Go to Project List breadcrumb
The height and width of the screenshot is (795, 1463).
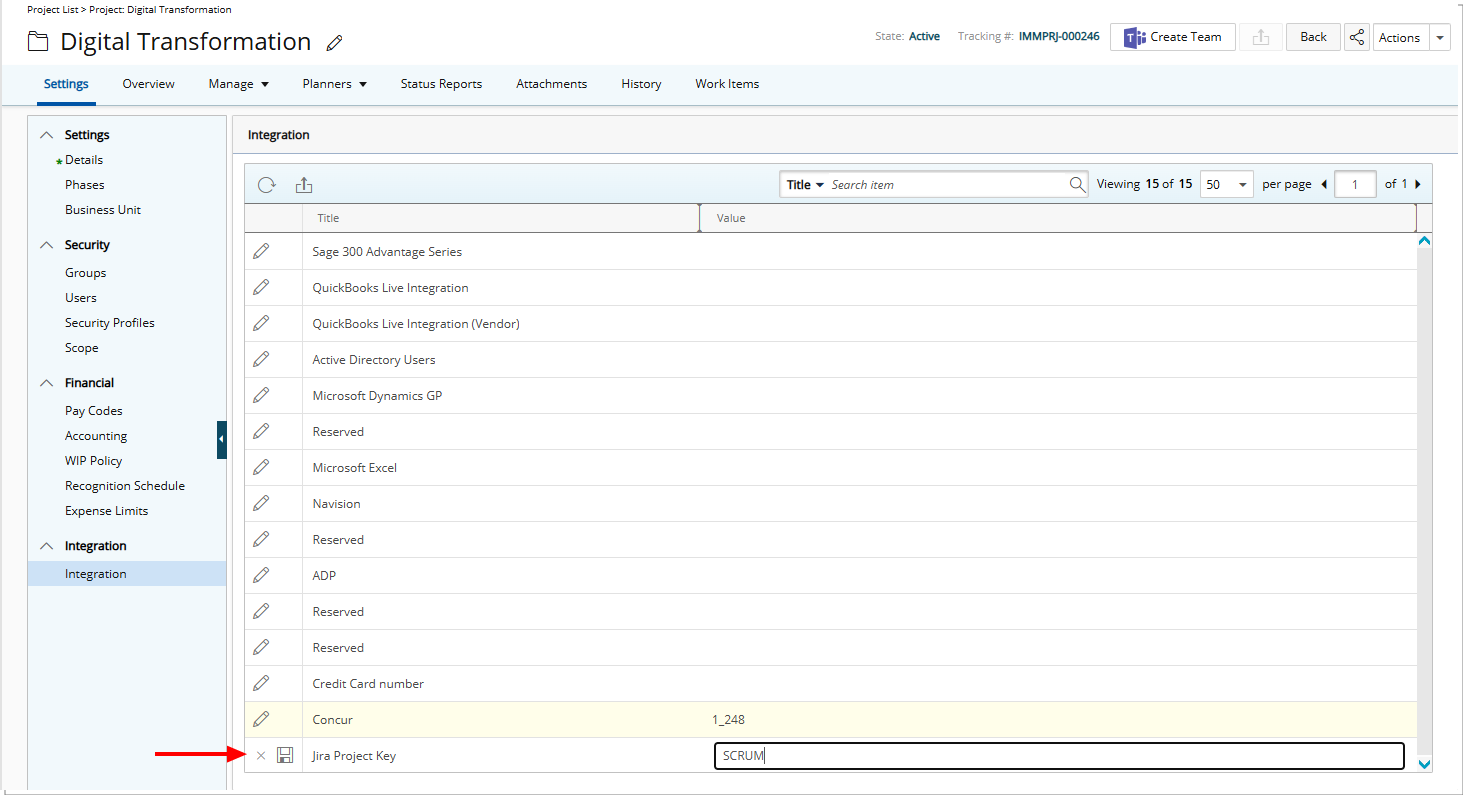(52, 9)
